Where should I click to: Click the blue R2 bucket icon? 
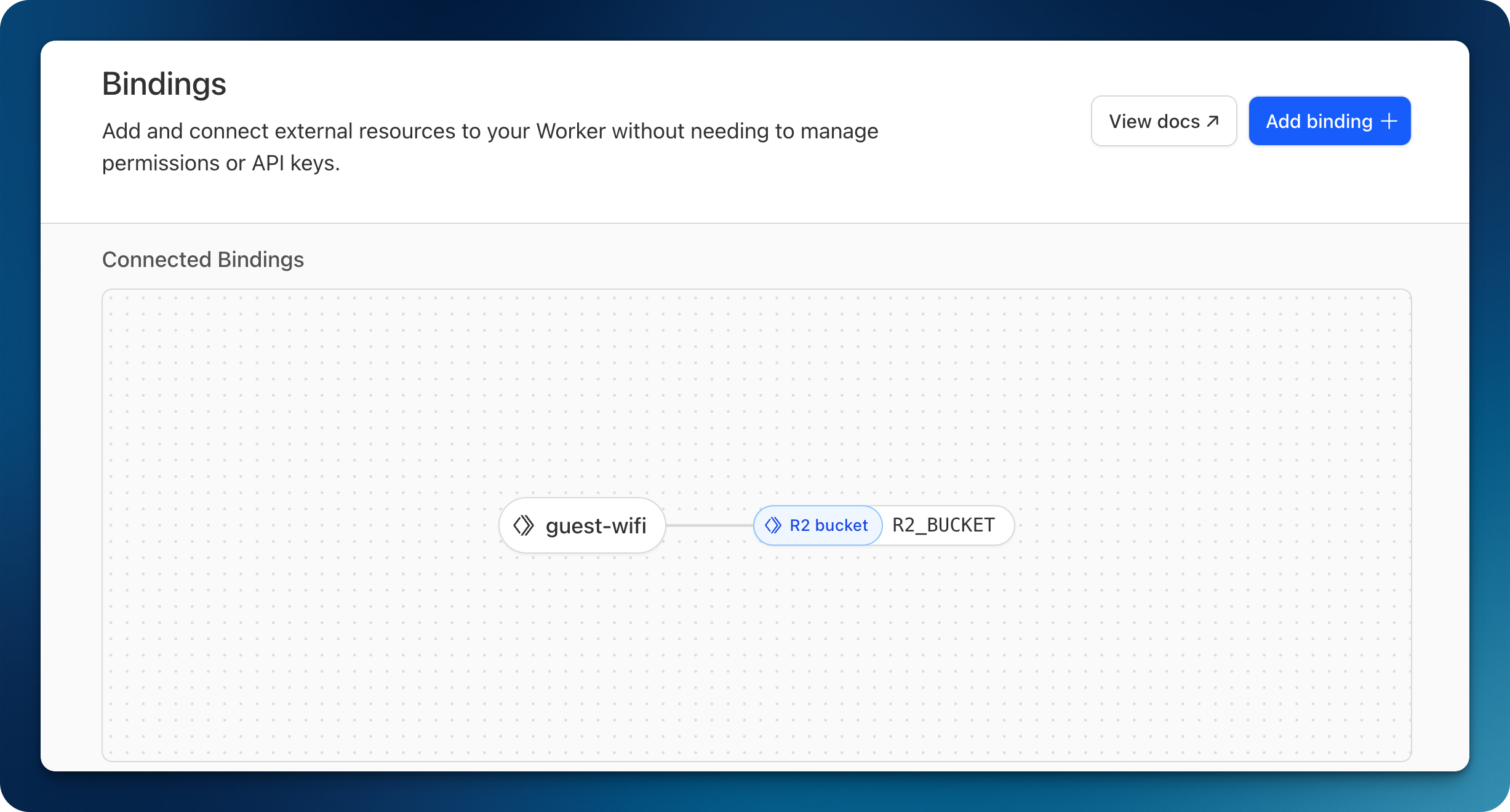pyautogui.click(x=773, y=525)
